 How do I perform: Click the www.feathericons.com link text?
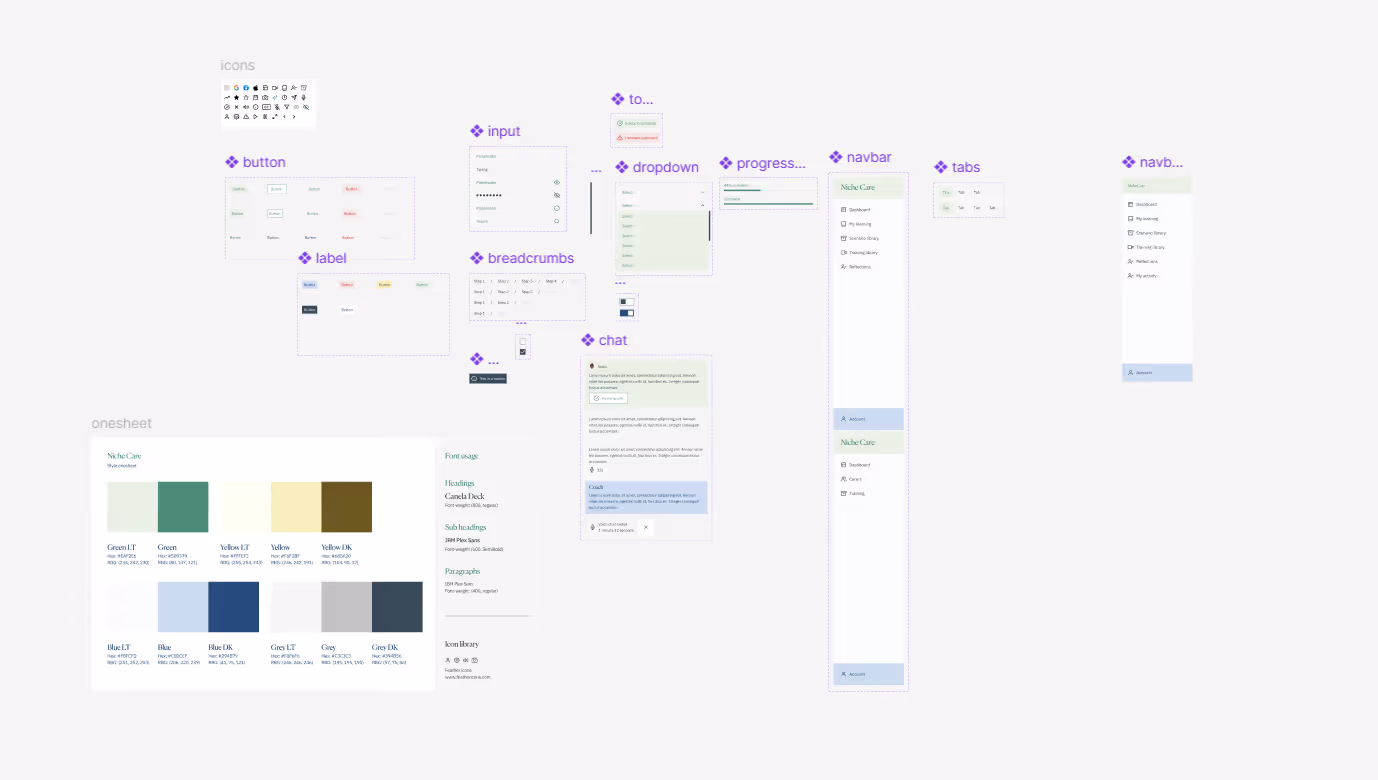pyautogui.click(x=468, y=677)
